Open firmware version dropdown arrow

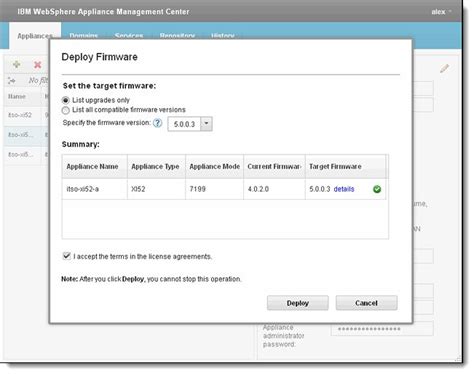coord(206,124)
